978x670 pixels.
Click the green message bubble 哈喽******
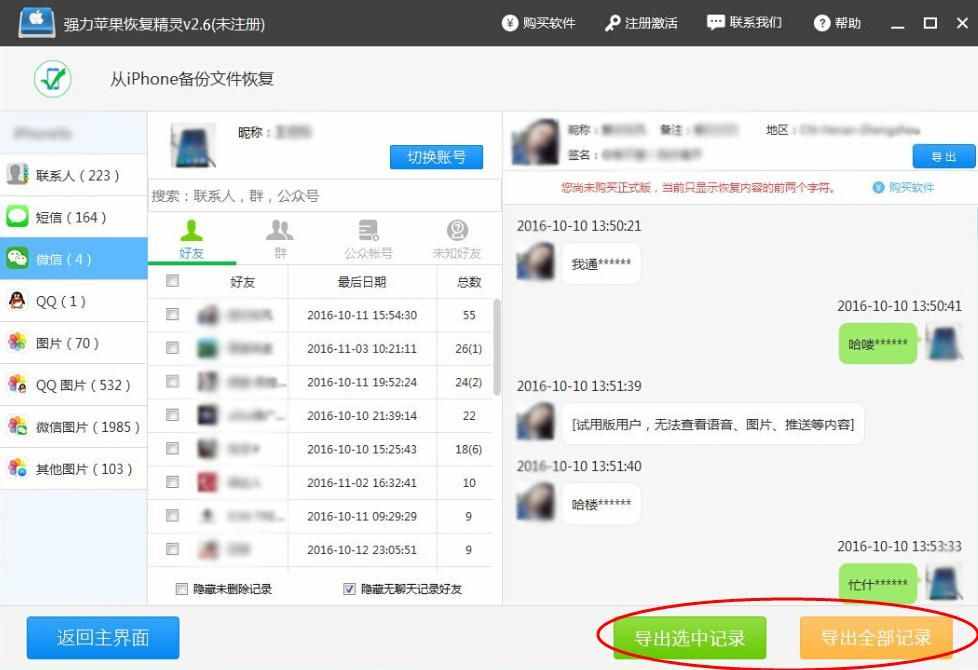[x=878, y=344]
